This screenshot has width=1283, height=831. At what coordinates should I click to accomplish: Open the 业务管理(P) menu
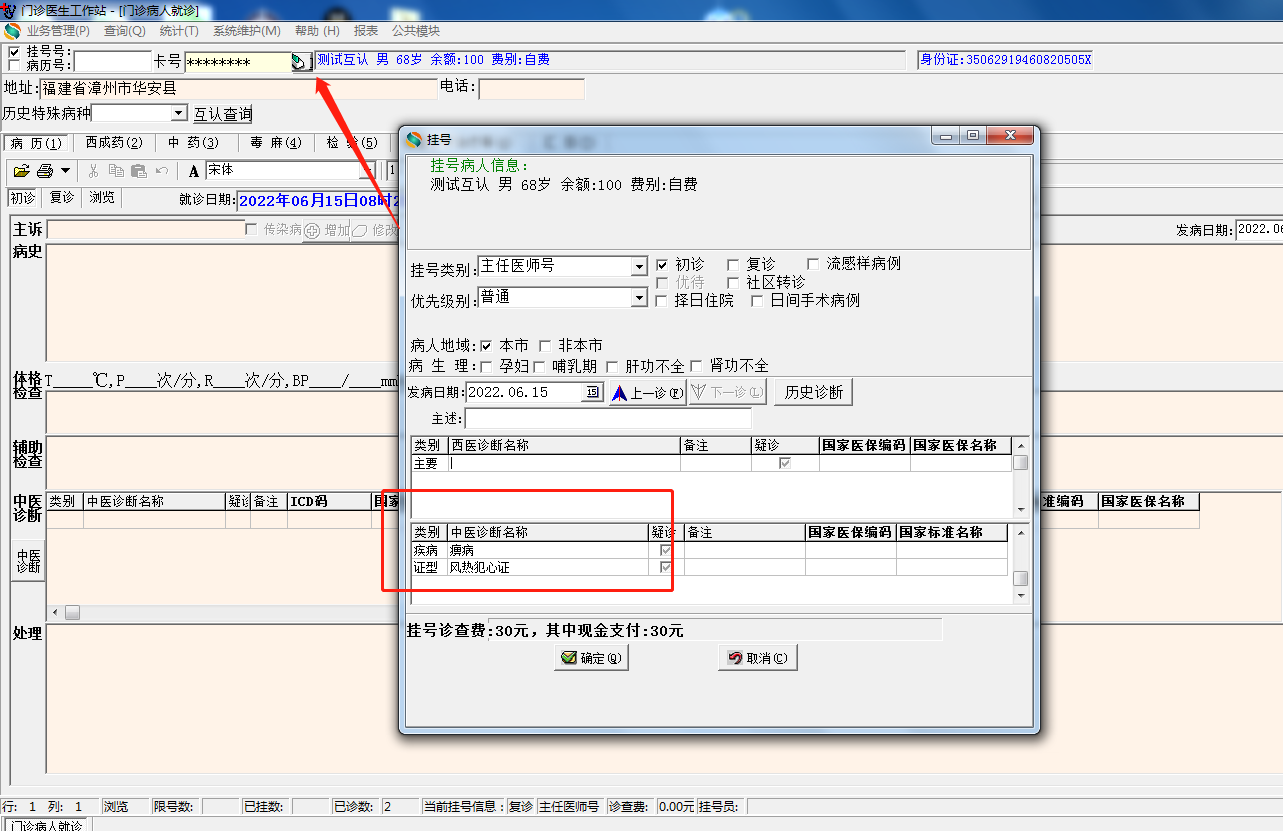click(x=58, y=31)
